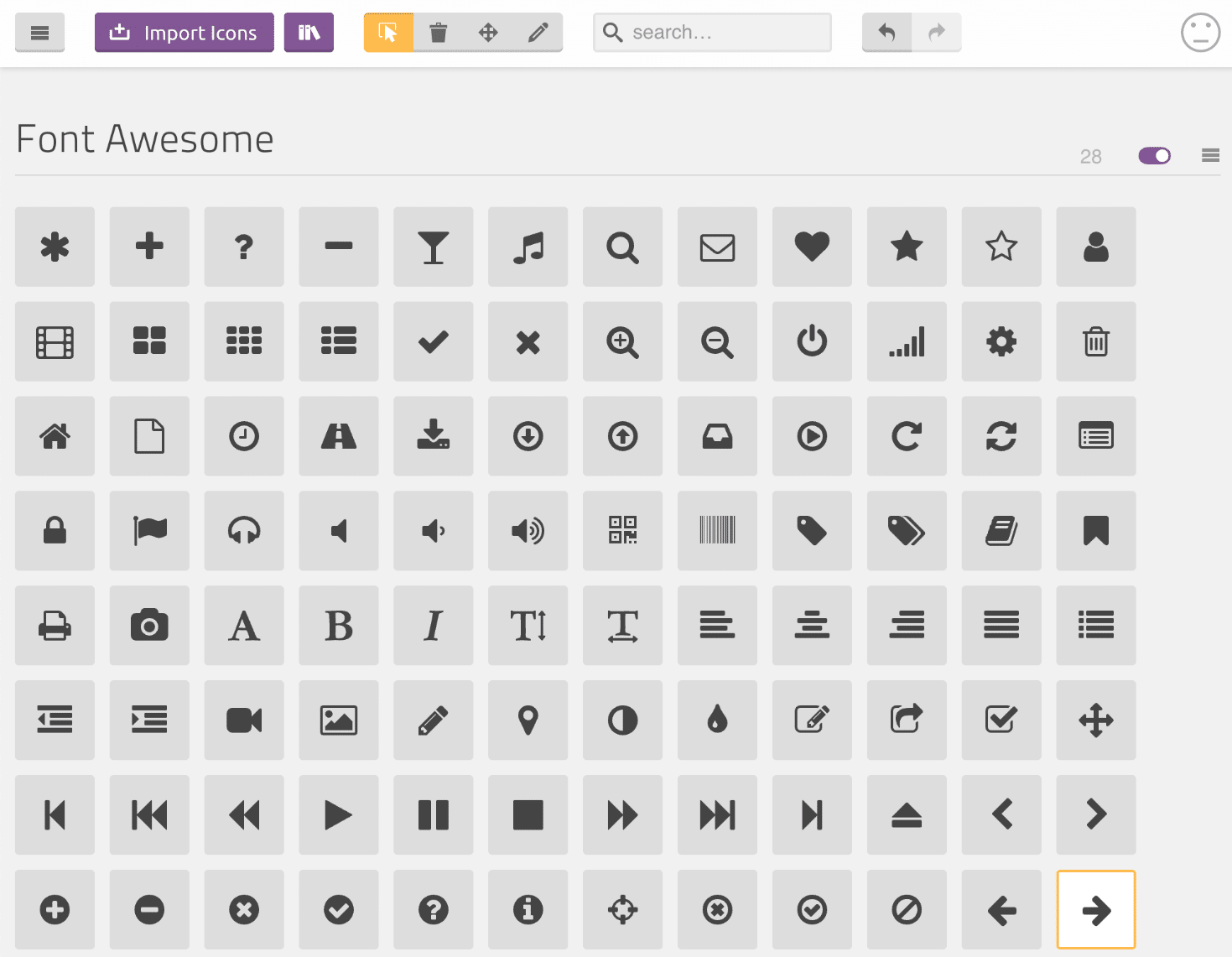This screenshot has width=1232, height=957.
Task: Deselect the highlighted right arrow icon
Action: tap(1096, 909)
